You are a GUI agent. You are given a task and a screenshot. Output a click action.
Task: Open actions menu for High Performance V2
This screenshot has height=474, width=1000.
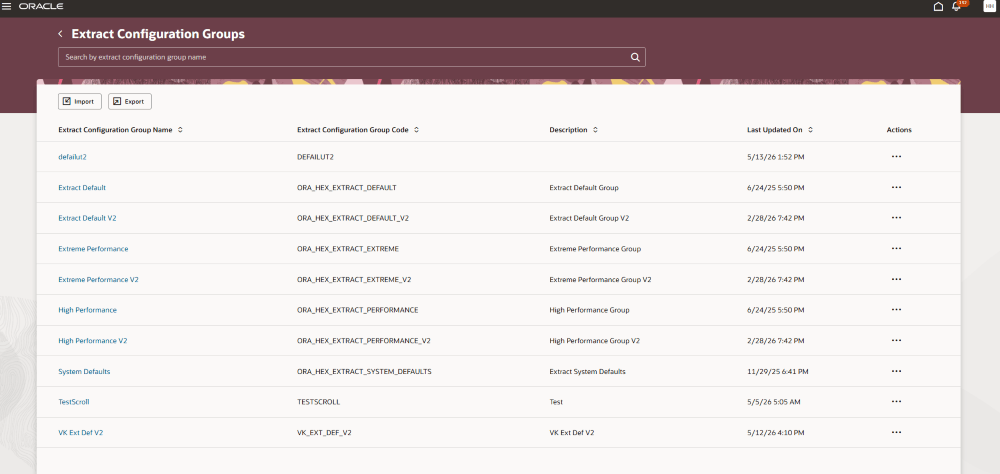[x=896, y=340]
